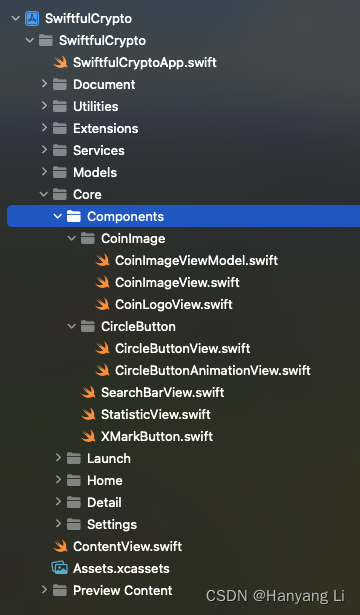Viewport: 360px width, 615px height.
Task: Expand the Preview Content folder arrow
Action: coord(44,590)
